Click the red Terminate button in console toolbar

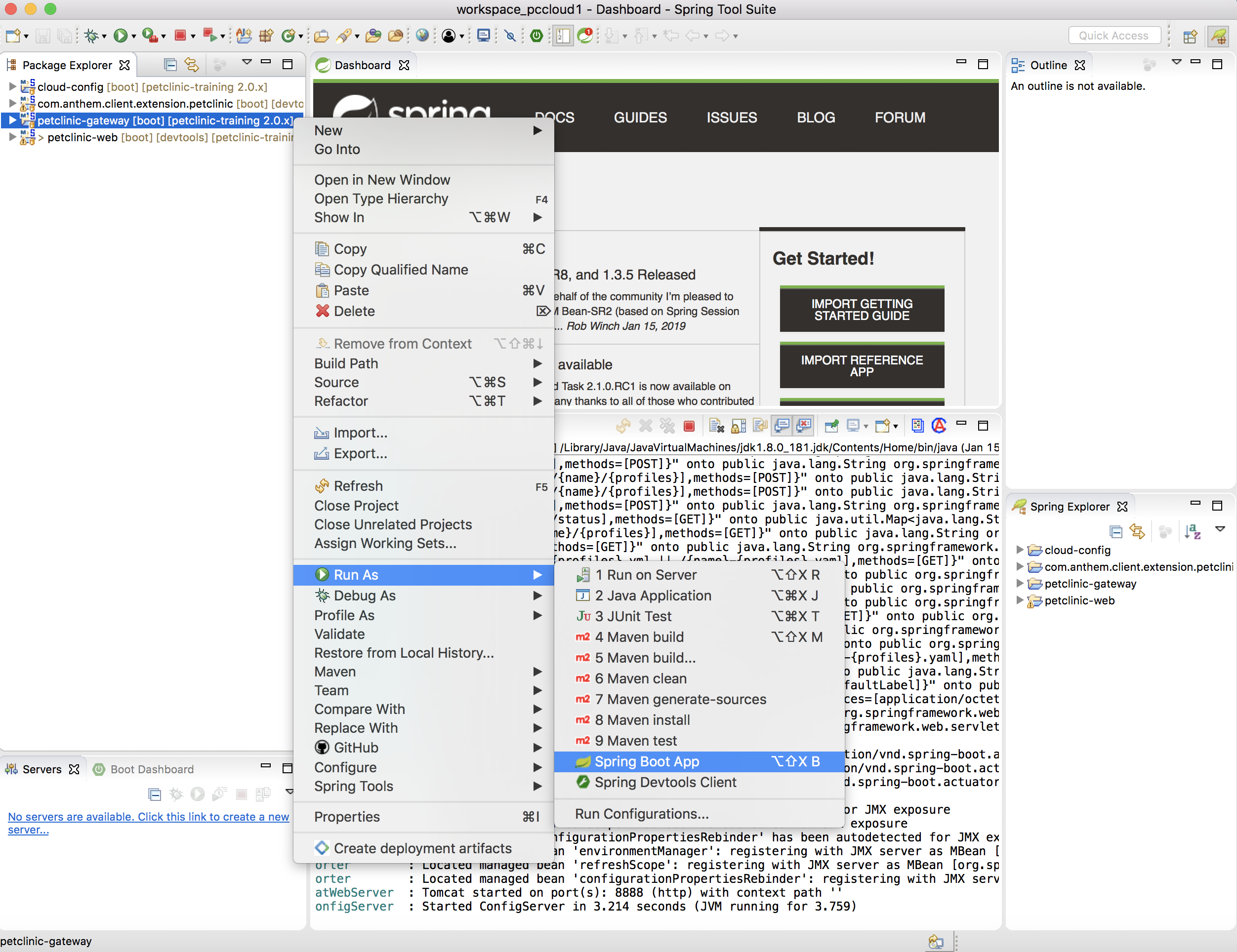(689, 426)
